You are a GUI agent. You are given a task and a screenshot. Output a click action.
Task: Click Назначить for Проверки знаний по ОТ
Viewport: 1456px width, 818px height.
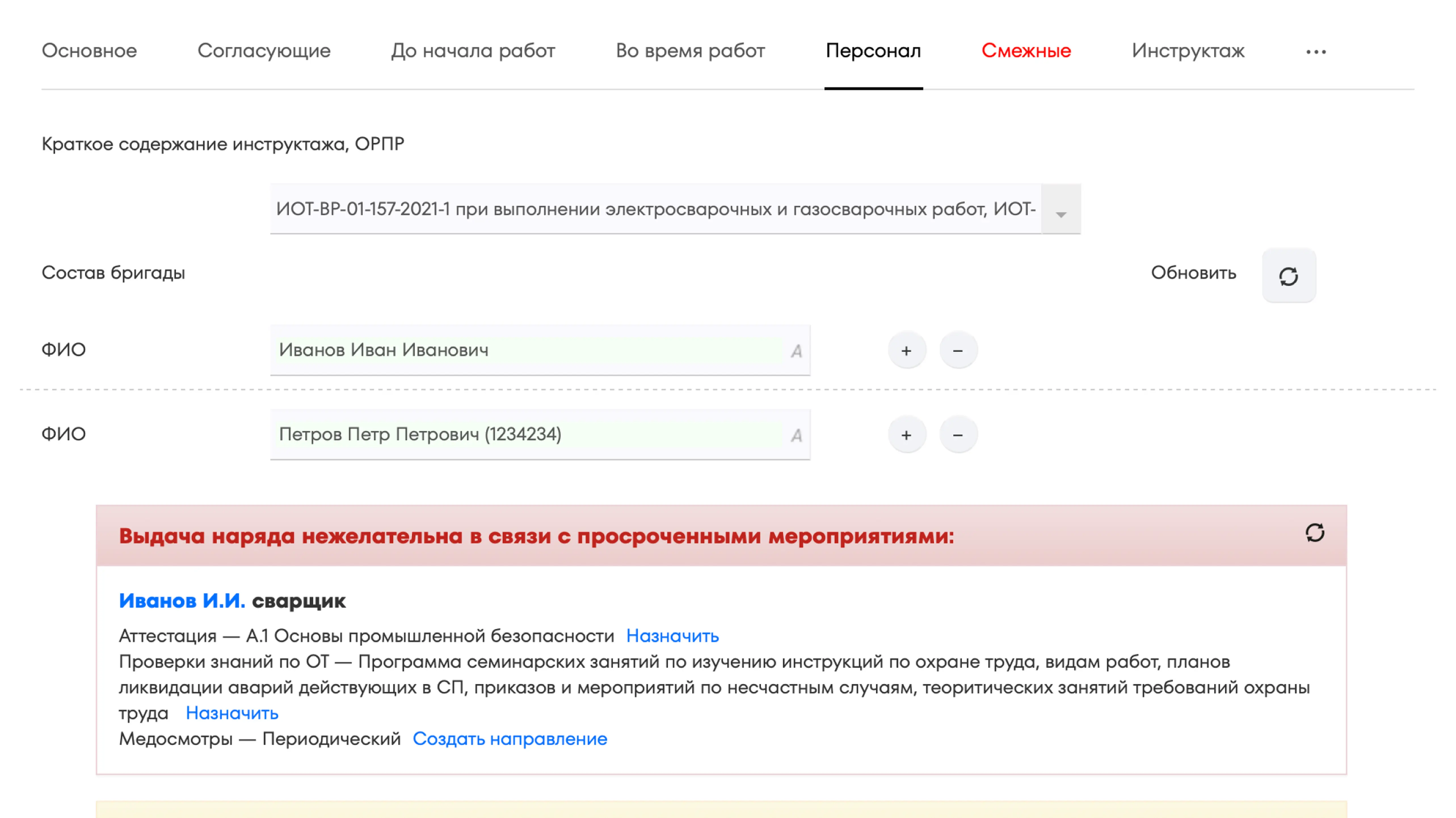pos(232,713)
